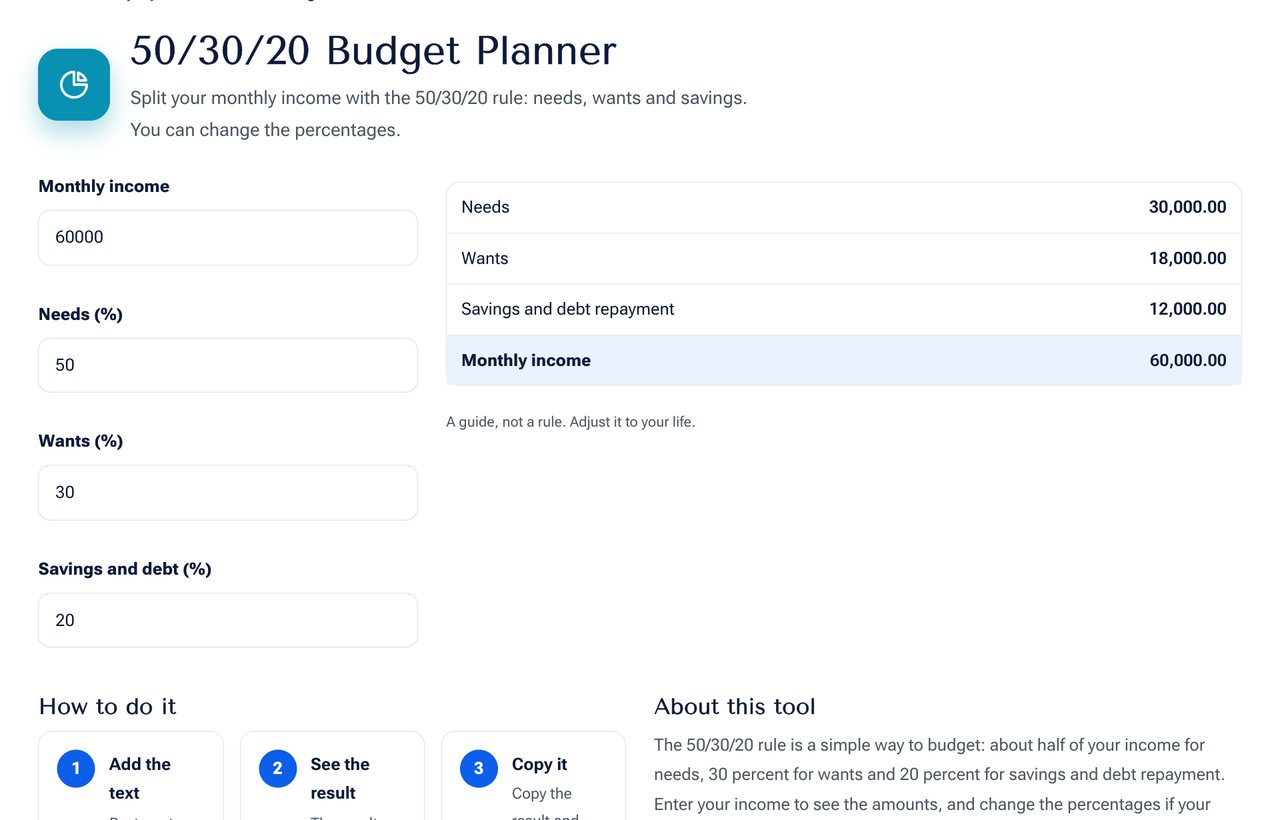The width and height of the screenshot is (1280, 820).
Task: Select the Wants (%) input field
Action: [x=228, y=493]
